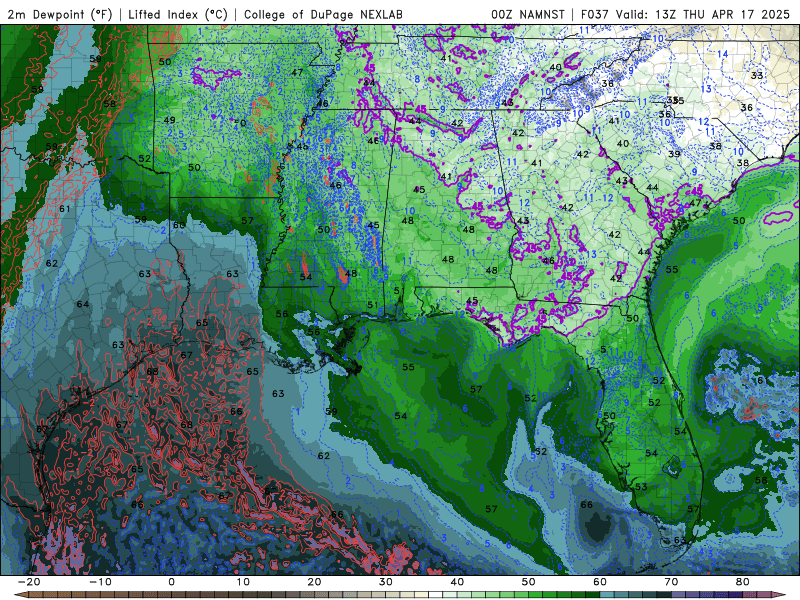This screenshot has height=600, width=800.
Task: Click the "64" dewpoint value on the map
Action: coord(83,304)
